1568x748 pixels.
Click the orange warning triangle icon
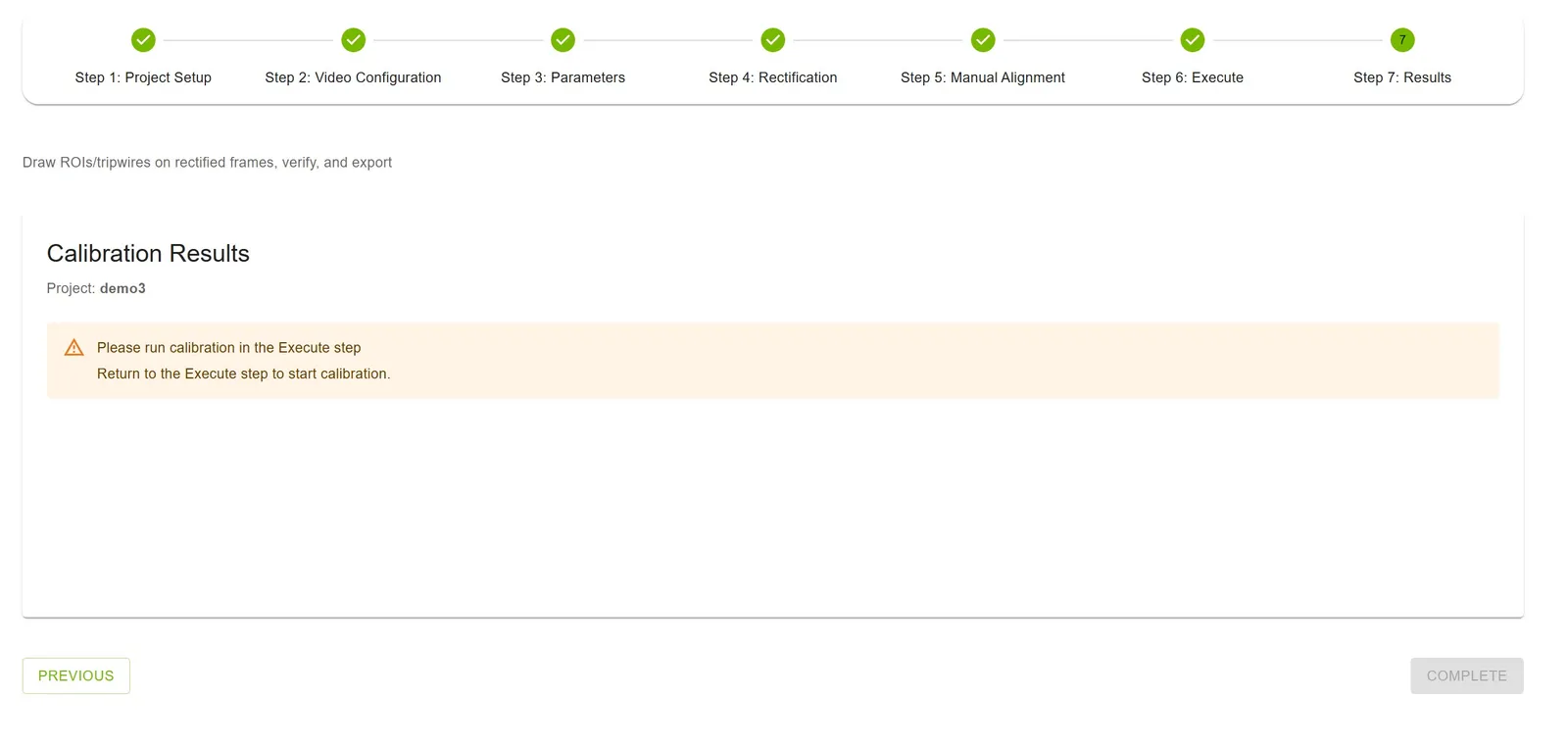73,348
